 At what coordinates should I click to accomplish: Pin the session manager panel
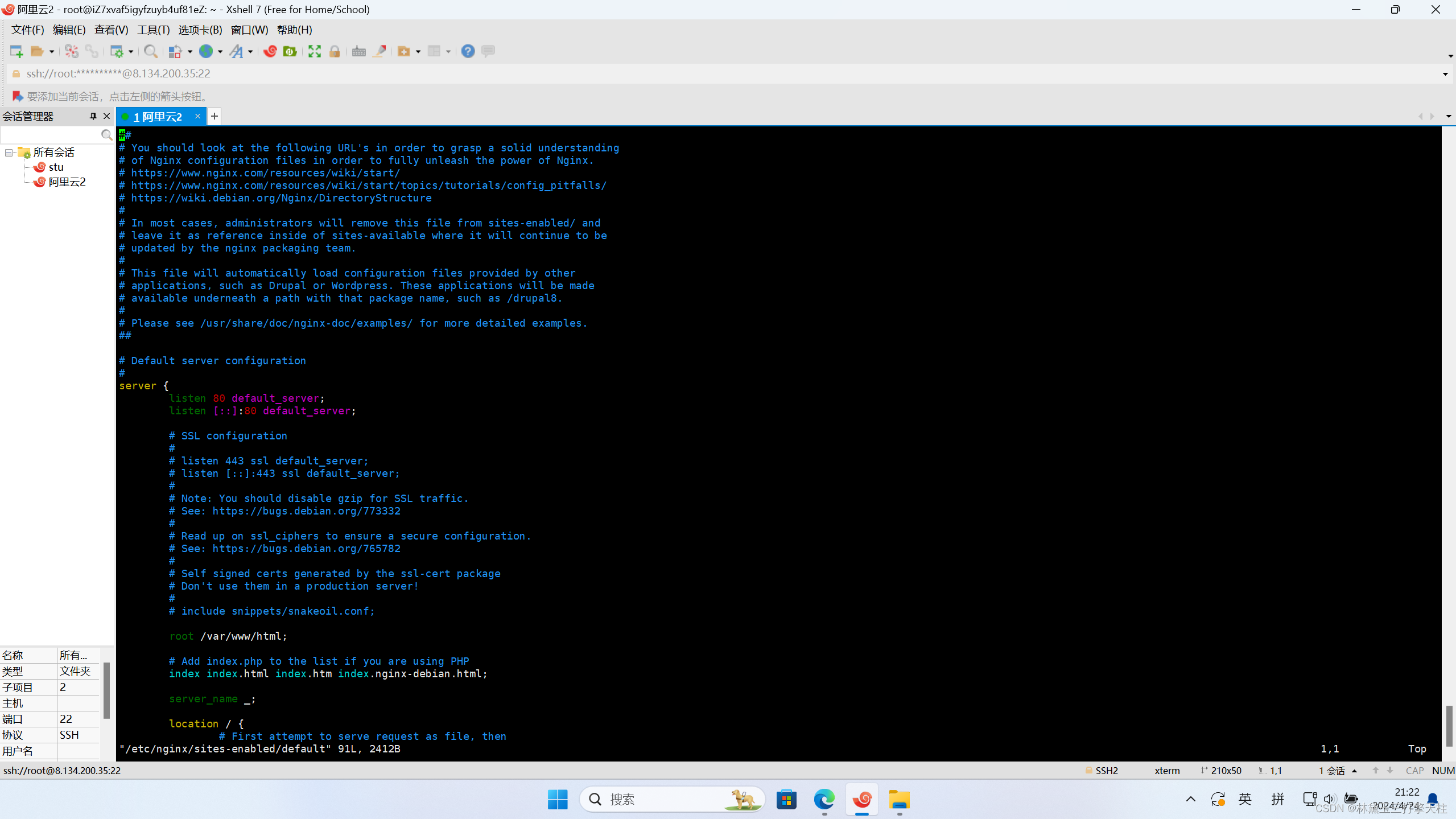pos(93,116)
